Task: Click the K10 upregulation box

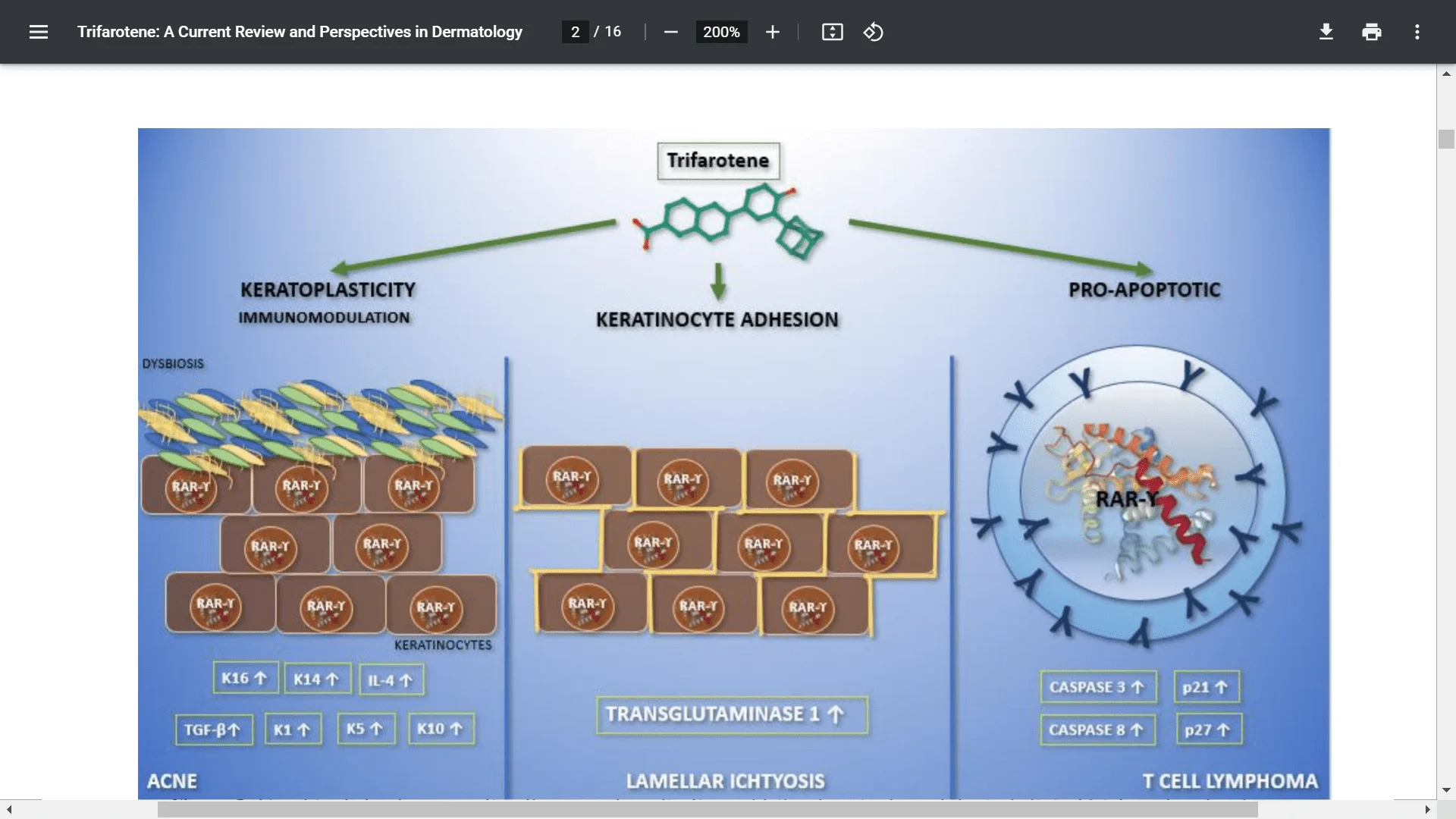Action: 441,729
